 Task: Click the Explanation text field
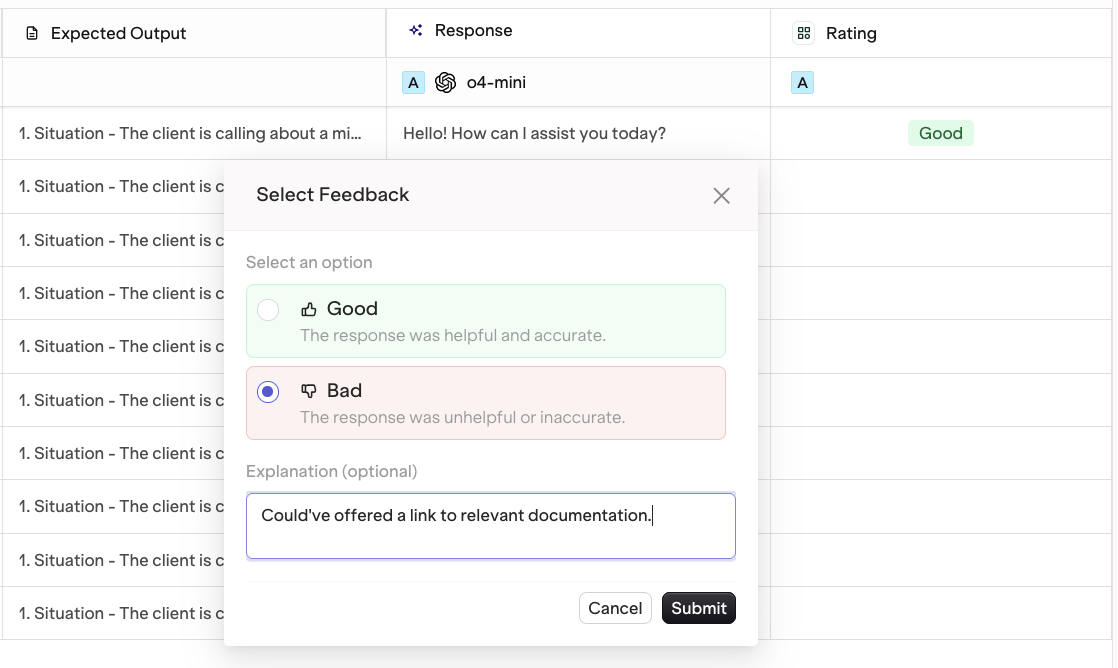click(x=491, y=526)
